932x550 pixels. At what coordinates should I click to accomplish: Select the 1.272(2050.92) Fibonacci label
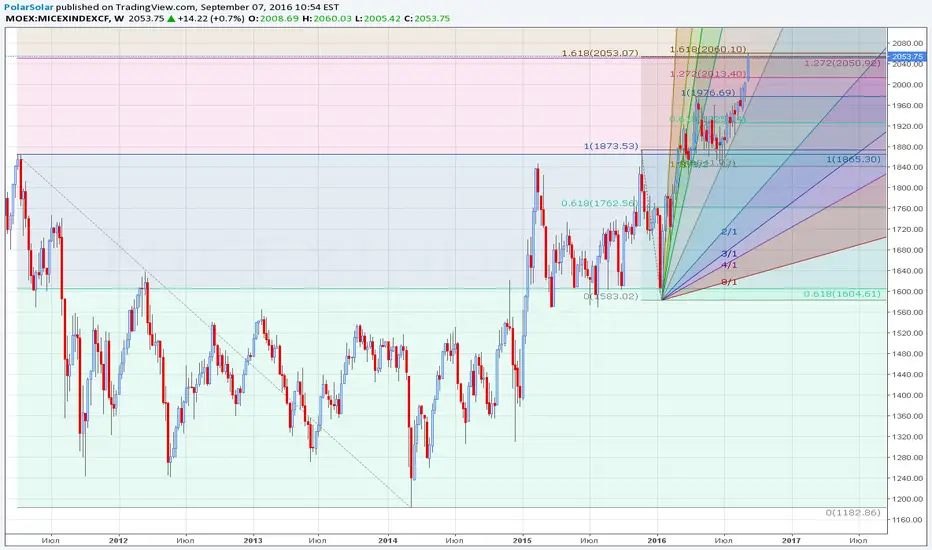(842, 62)
